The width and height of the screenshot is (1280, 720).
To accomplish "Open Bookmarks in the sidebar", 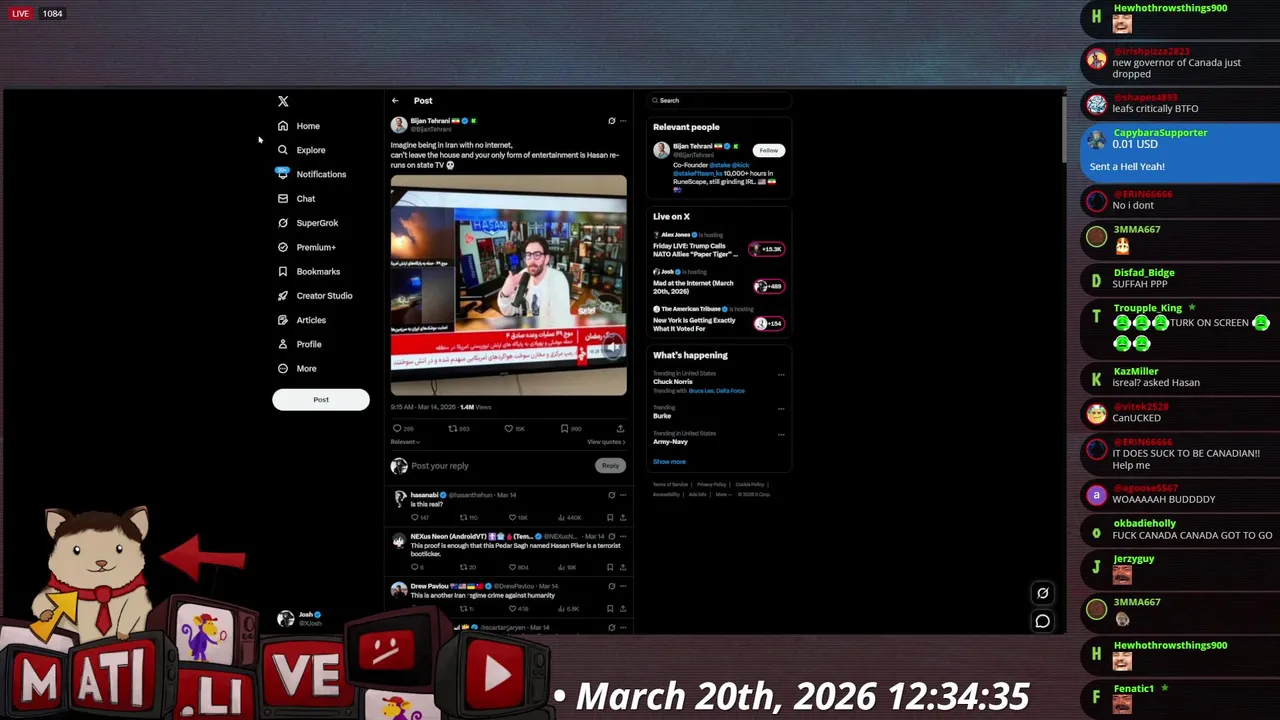I will pyautogui.click(x=309, y=272).
